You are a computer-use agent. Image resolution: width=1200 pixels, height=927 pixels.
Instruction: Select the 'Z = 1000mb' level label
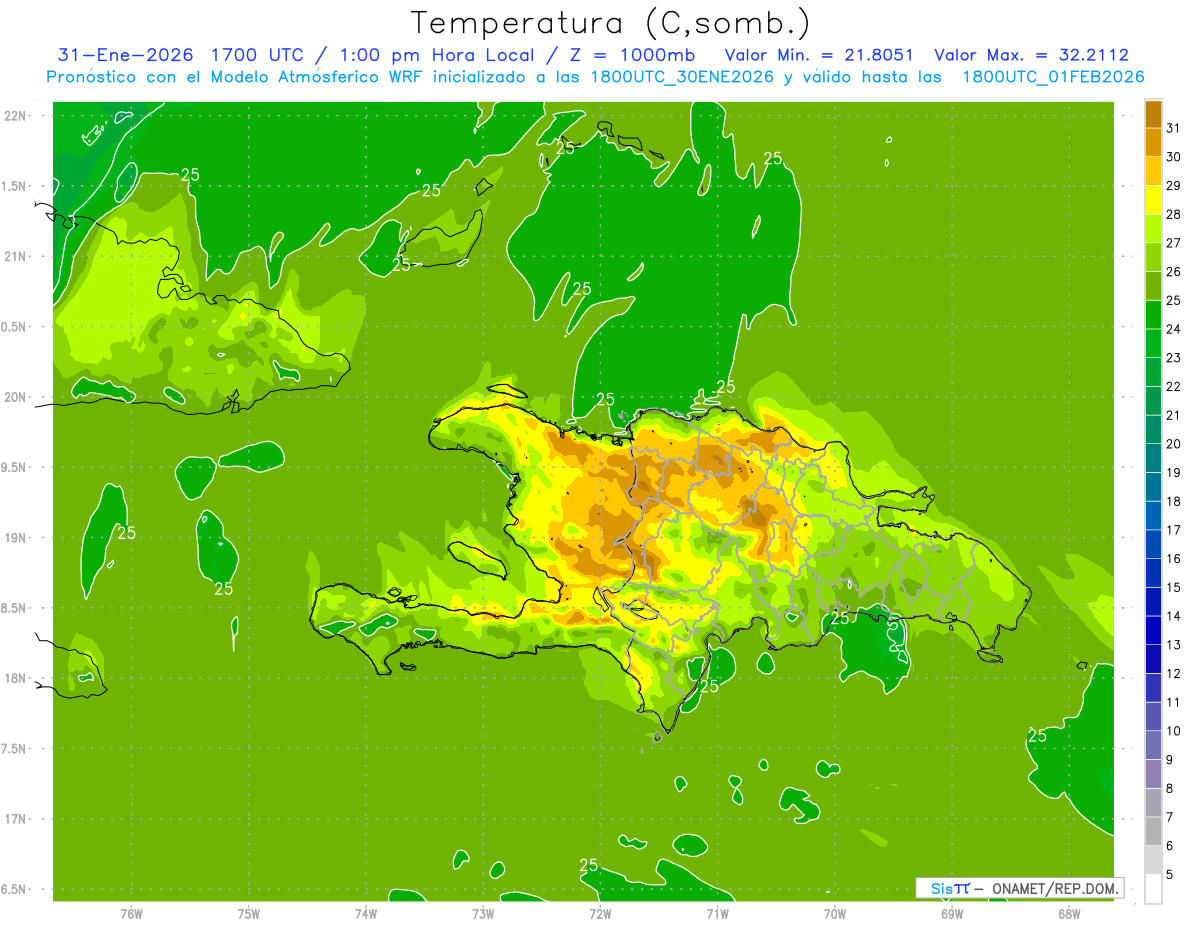tap(635, 55)
